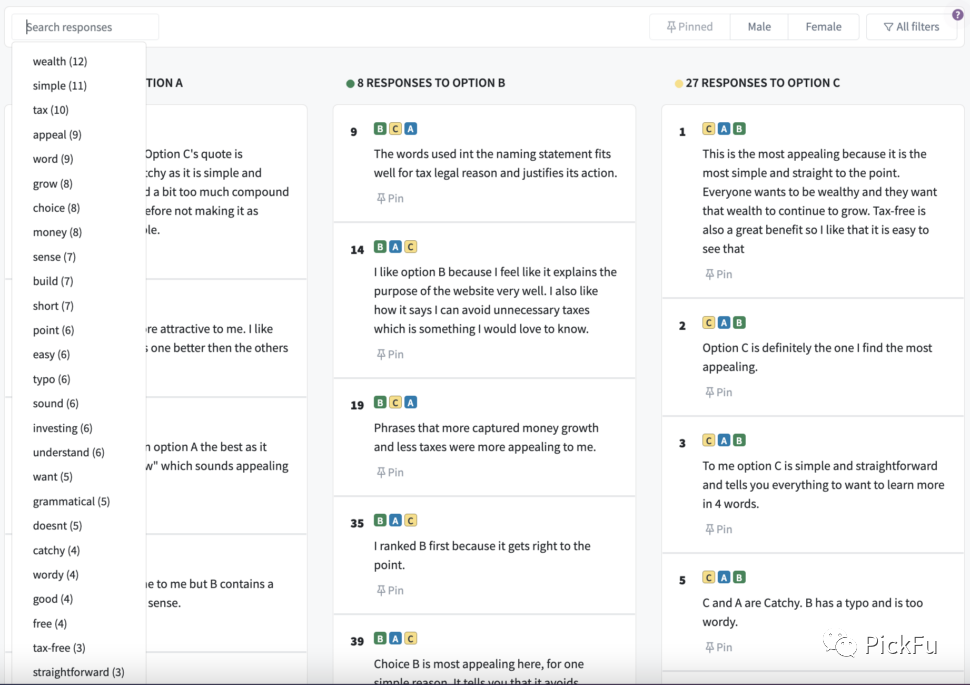Viewport: 970px width, 685px height.
Task: Select 'wealth (12)' from keyword suggestions
Action: [x=60, y=62]
